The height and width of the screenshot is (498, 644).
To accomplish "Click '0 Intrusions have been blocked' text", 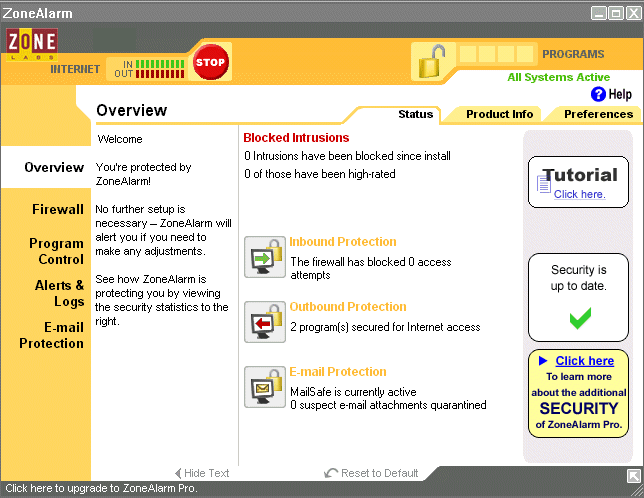I will click(x=347, y=156).
